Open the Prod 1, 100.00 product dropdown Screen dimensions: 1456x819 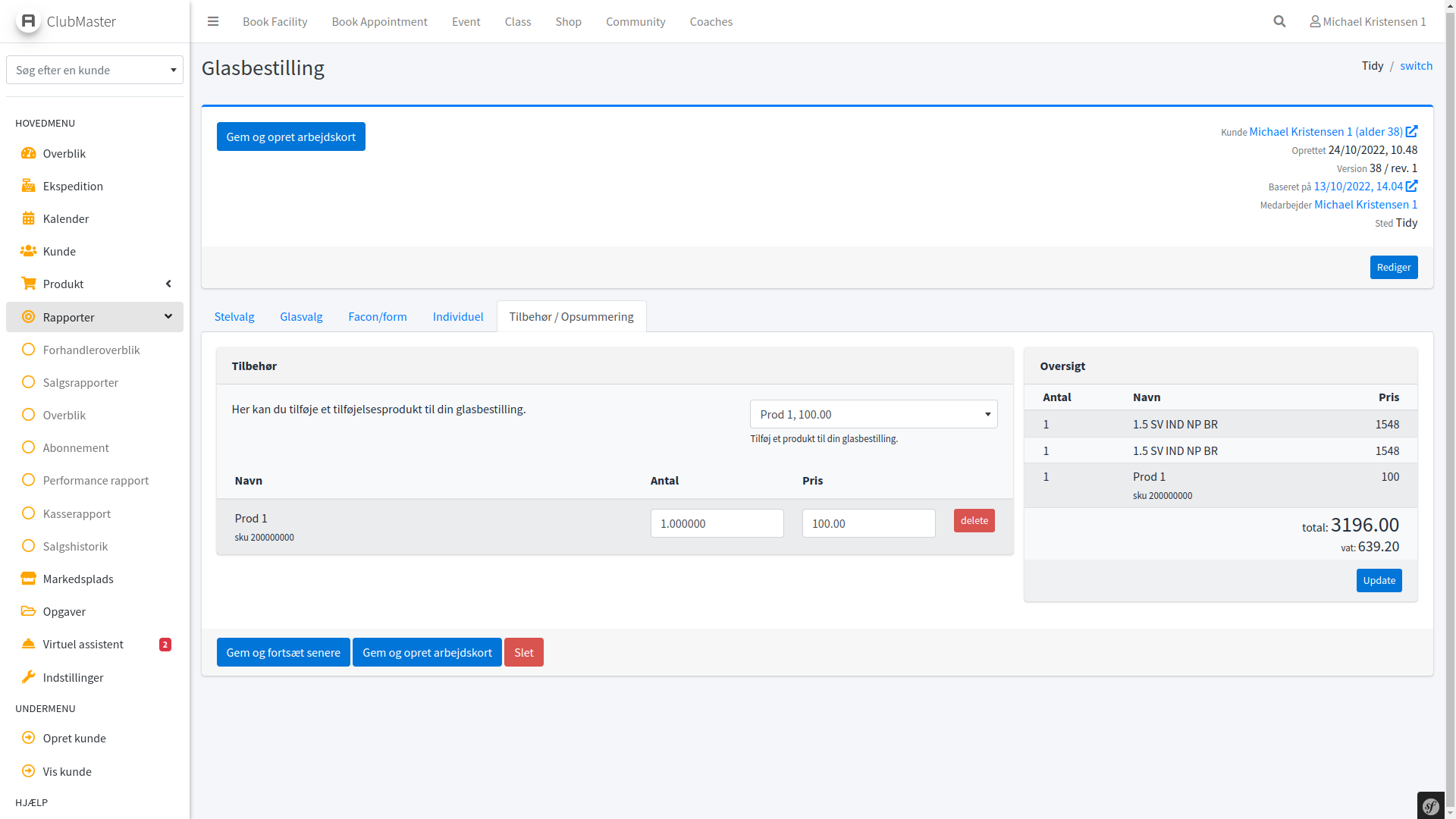(x=874, y=414)
